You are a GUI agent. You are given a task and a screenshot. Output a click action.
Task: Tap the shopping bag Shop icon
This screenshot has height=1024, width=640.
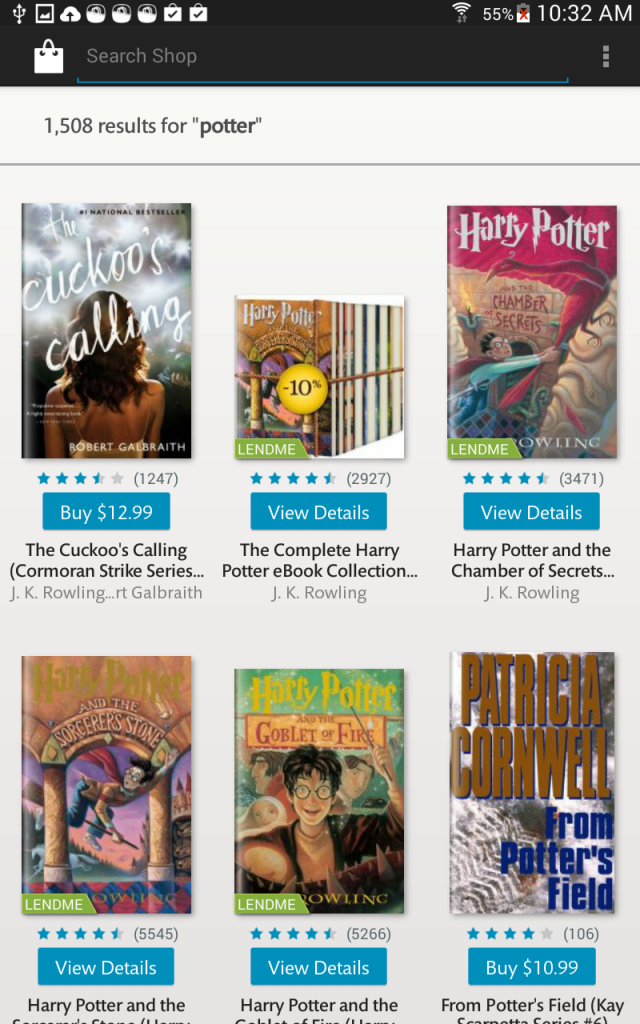tap(49, 56)
